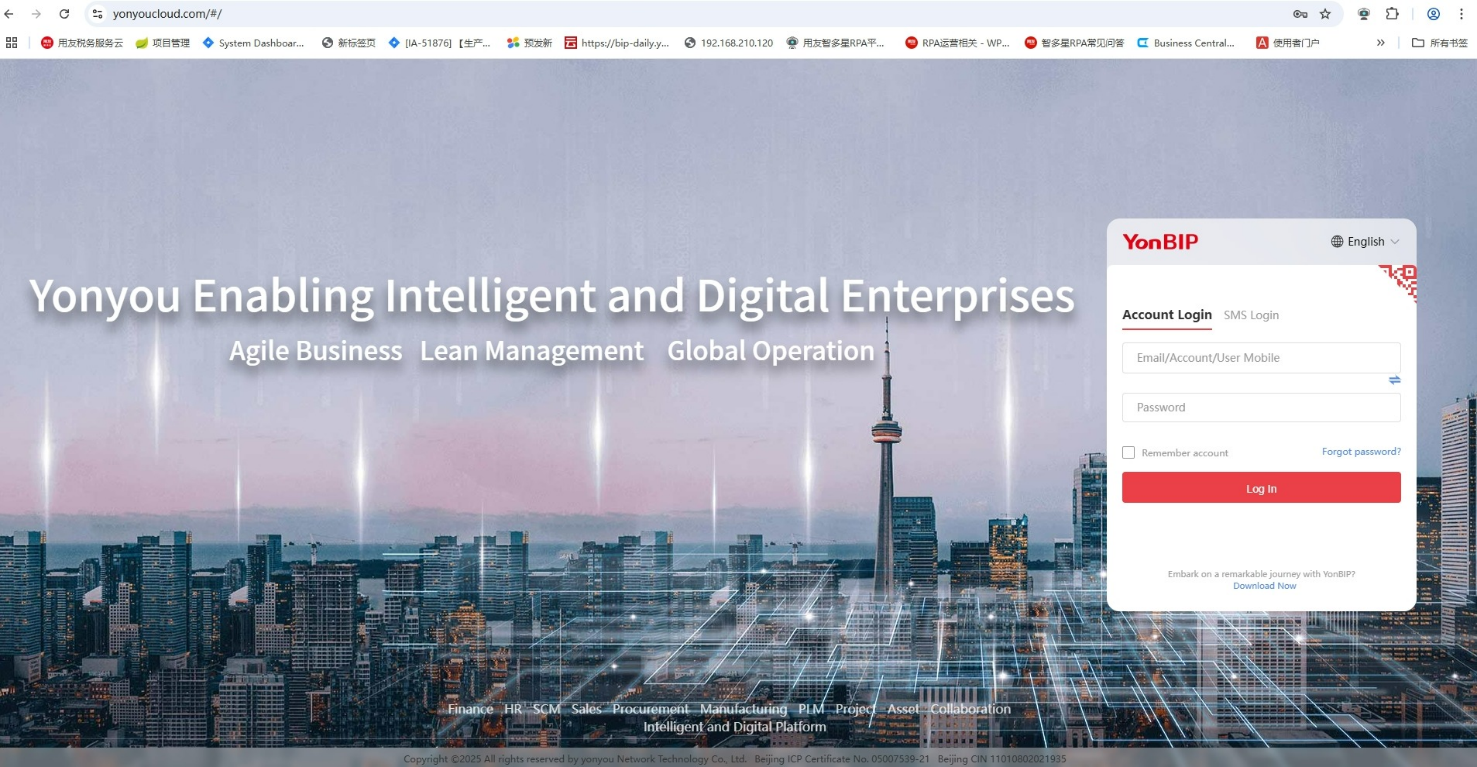Click the browser reload button

pos(64,14)
